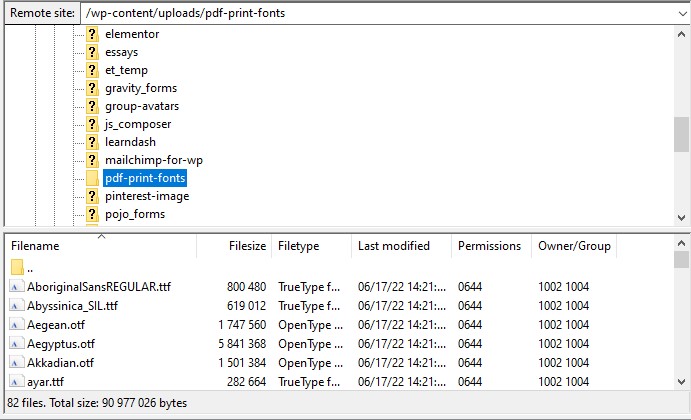Screen dimensions: 691x420
Task: Click the Abyssinica_SIL.ttf file icon
Action: [16, 306]
